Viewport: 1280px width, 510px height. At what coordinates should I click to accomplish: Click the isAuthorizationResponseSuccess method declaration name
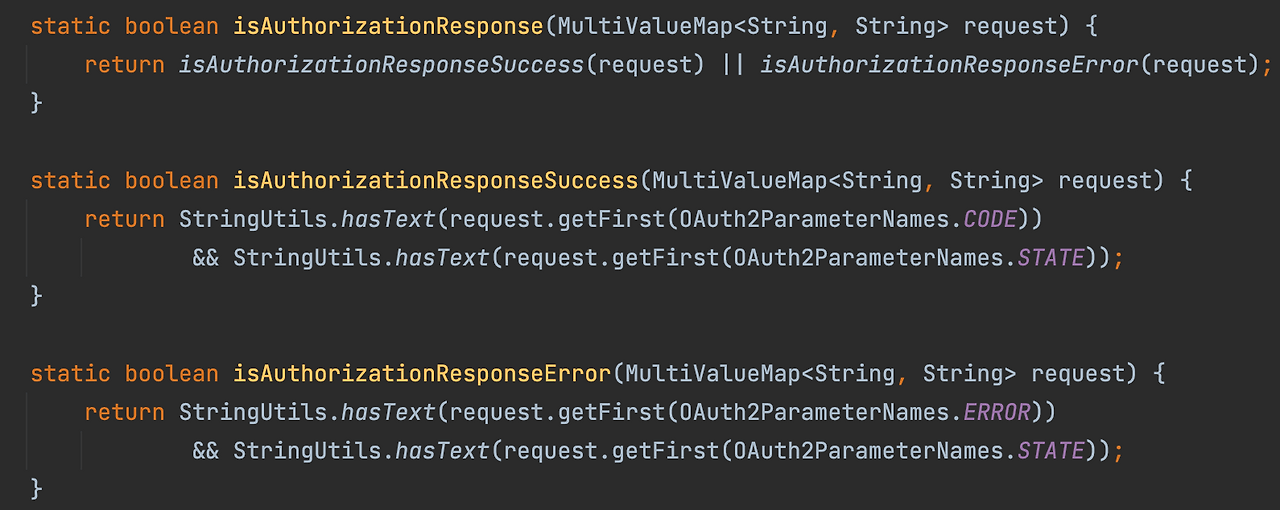436,181
